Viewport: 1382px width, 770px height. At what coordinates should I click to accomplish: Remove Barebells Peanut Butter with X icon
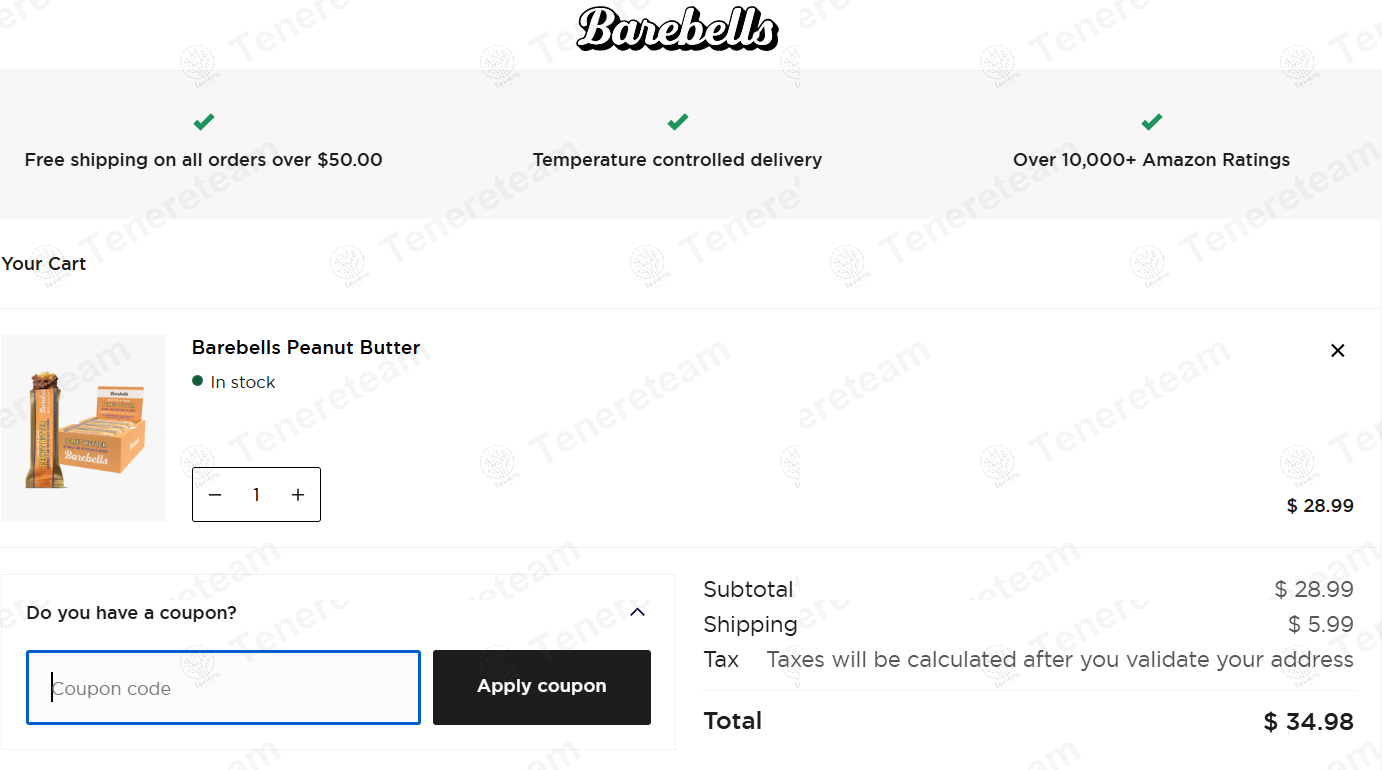click(x=1338, y=351)
